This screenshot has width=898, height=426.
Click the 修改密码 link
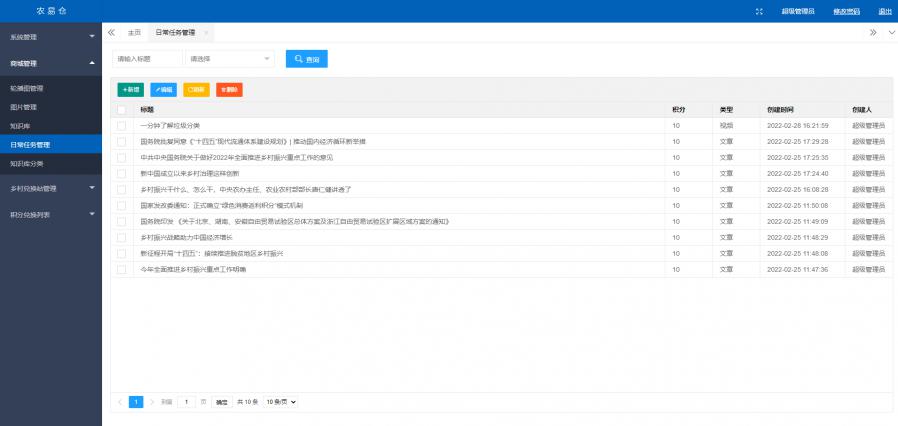(x=846, y=11)
